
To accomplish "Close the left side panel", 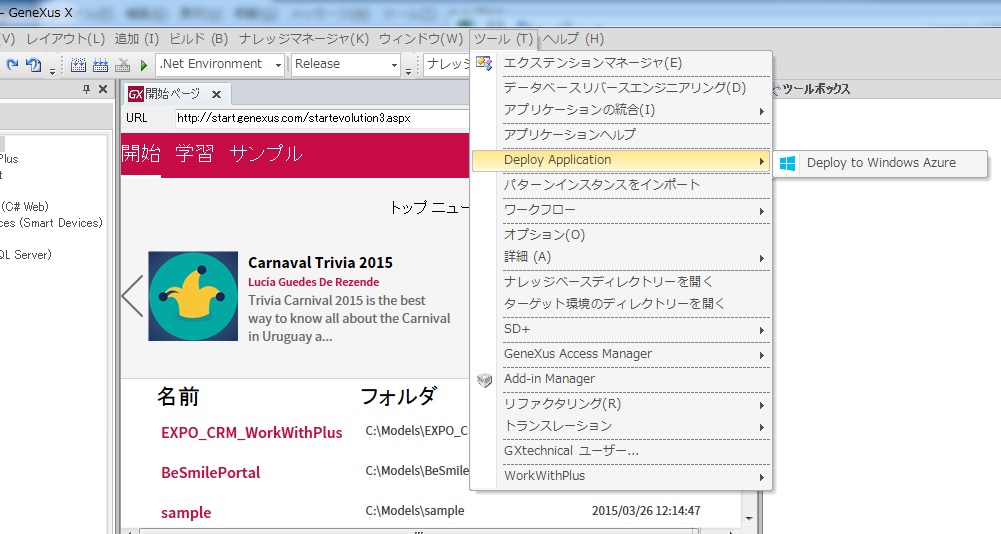I will click(x=103, y=89).
